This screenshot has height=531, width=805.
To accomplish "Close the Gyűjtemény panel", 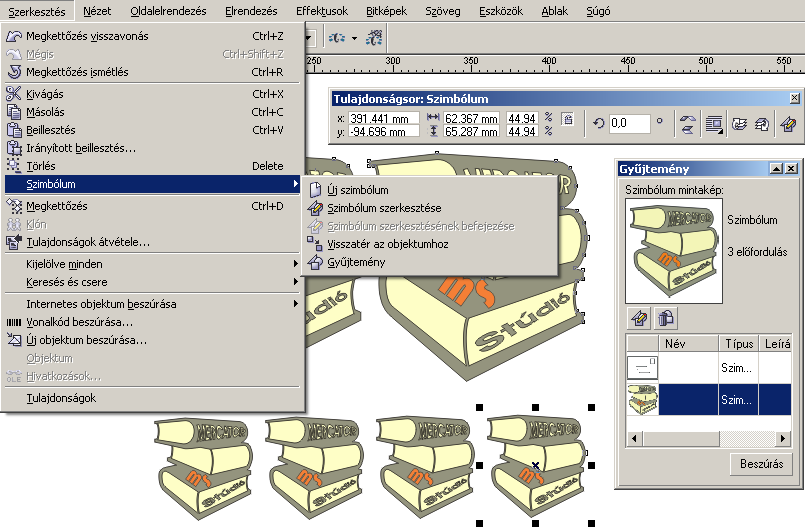I will click(x=792, y=168).
